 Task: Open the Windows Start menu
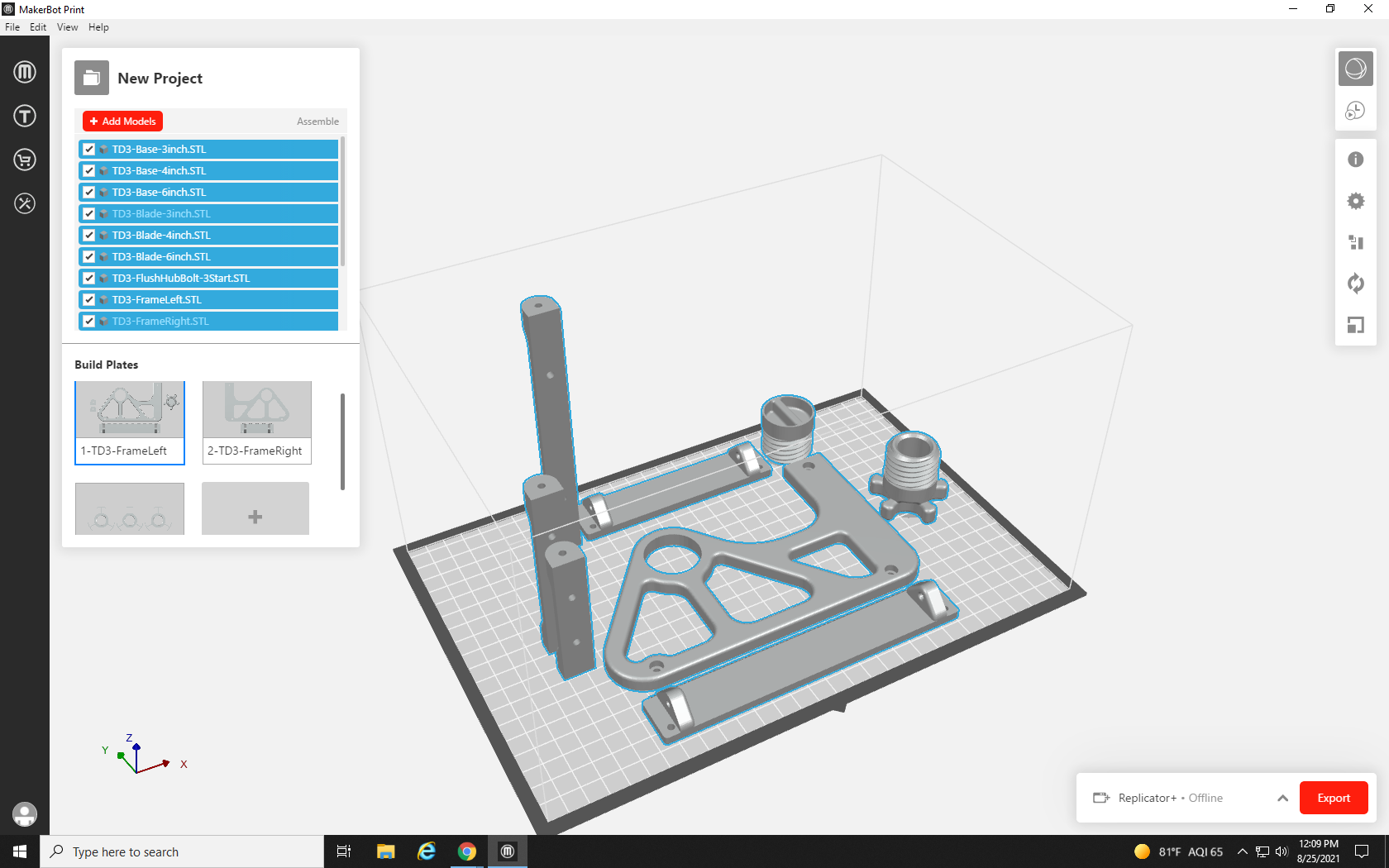click(x=20, y=851)
